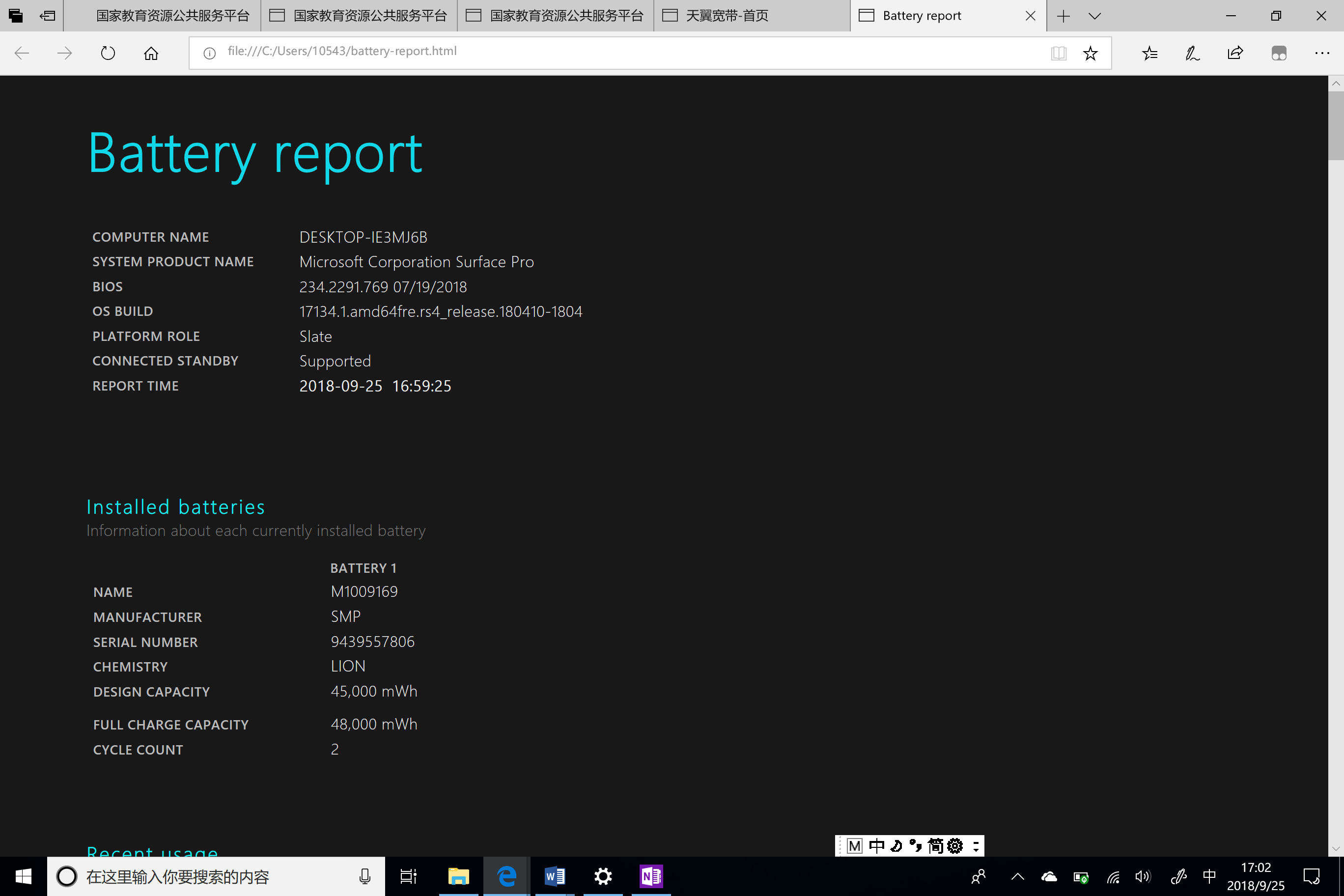
Task: Click the browser Forward arrow
Action: pos(64,53)
